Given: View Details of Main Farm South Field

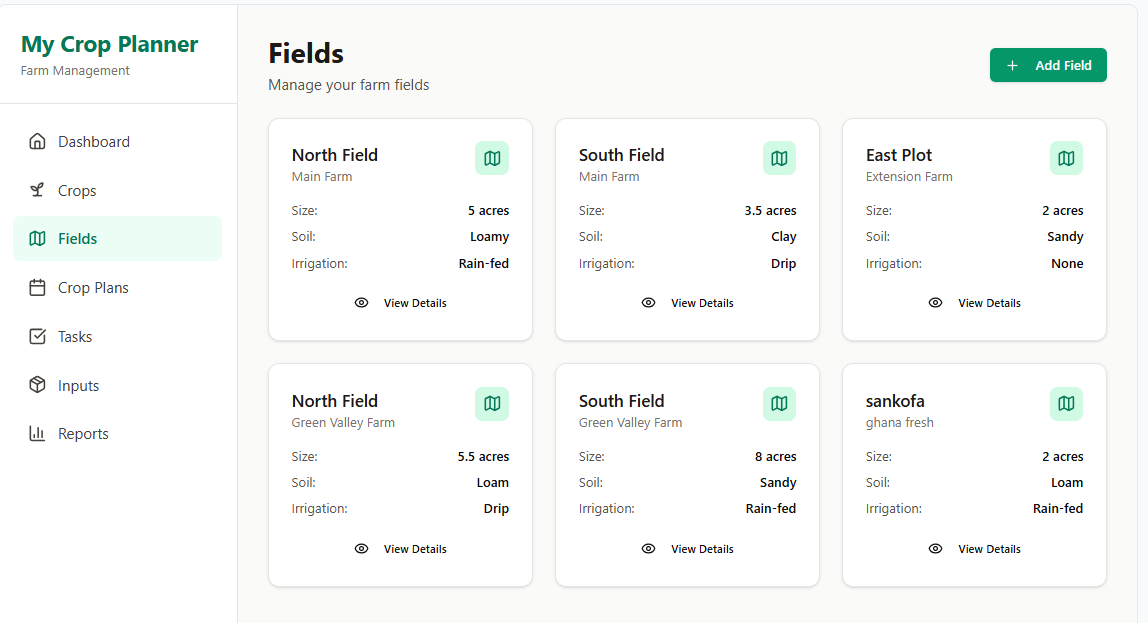Looking at the screenshot, I should click(x=687, y=303).
